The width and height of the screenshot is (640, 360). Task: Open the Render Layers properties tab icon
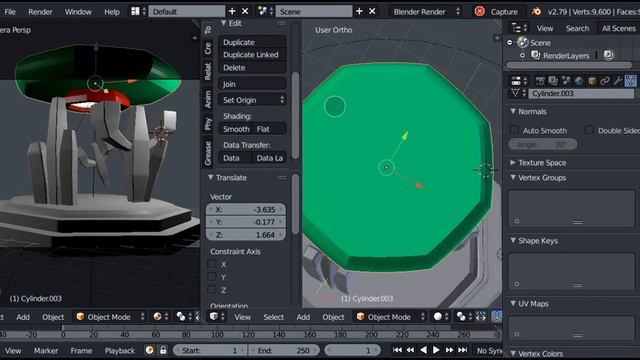pos(553,81)
